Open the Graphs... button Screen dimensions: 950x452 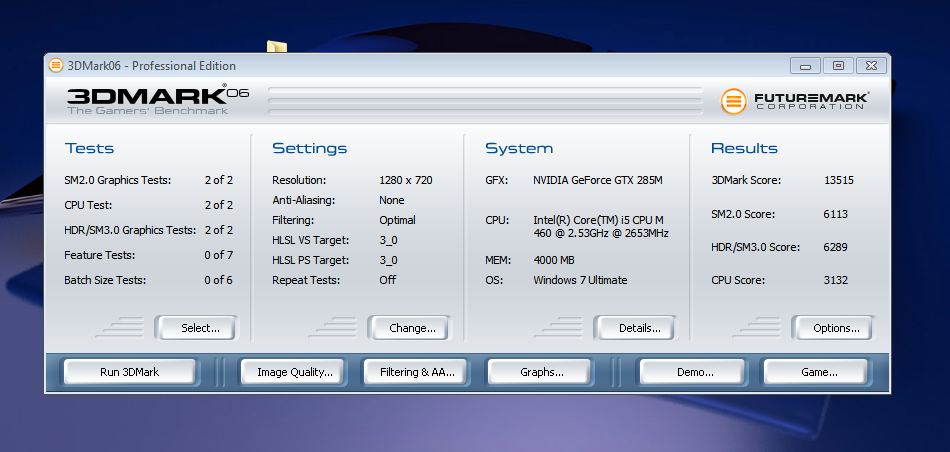pyautogui.click(x=539, y=372)
